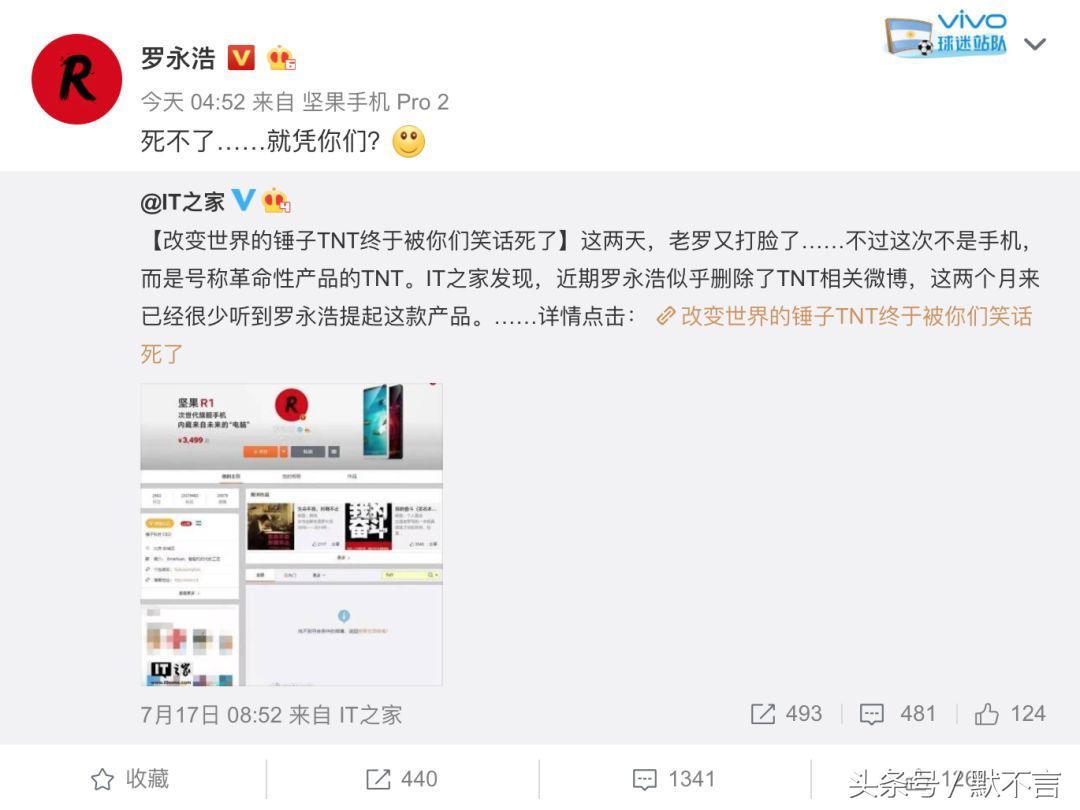Screen dimensions: 1080x810
Task: View the attached screenshot thumbnail of 坚果R1 page
Action: tap(291, 534)
